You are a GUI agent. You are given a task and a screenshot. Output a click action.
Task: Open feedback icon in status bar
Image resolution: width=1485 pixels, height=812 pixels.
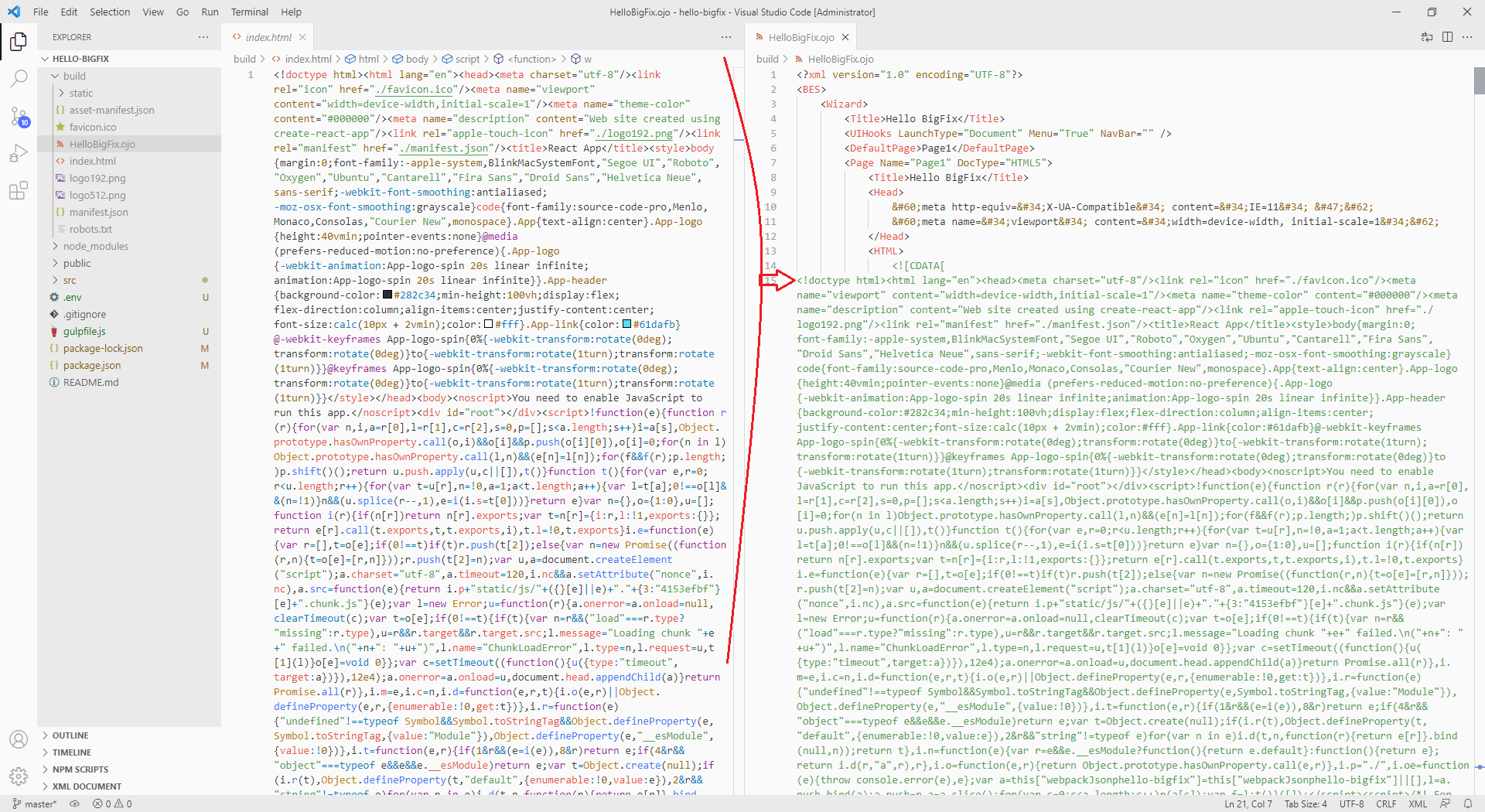point(1445,803)
